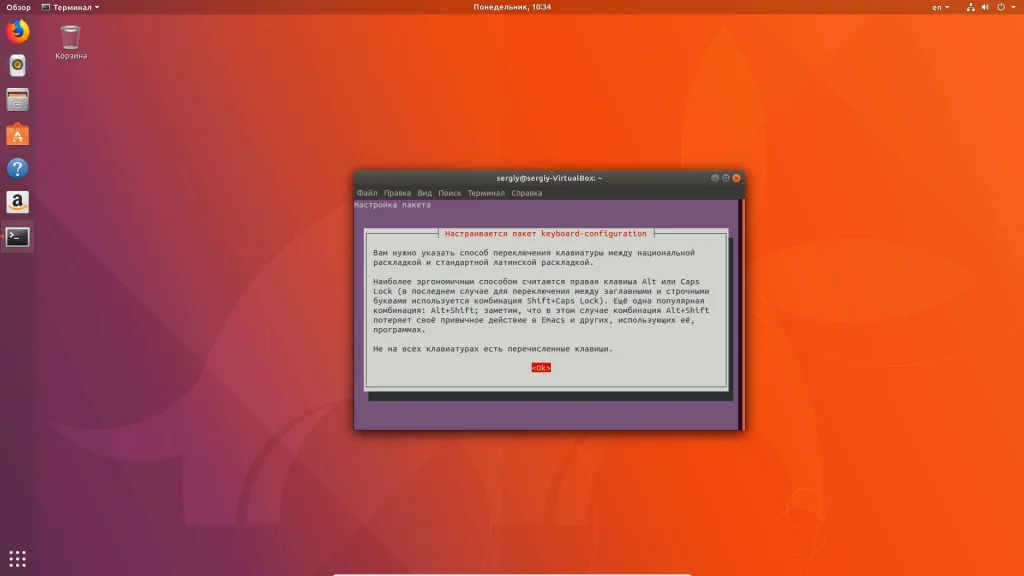Open the Help question mark icon
The image size is (1024, 576).
(x=18, y=168)
